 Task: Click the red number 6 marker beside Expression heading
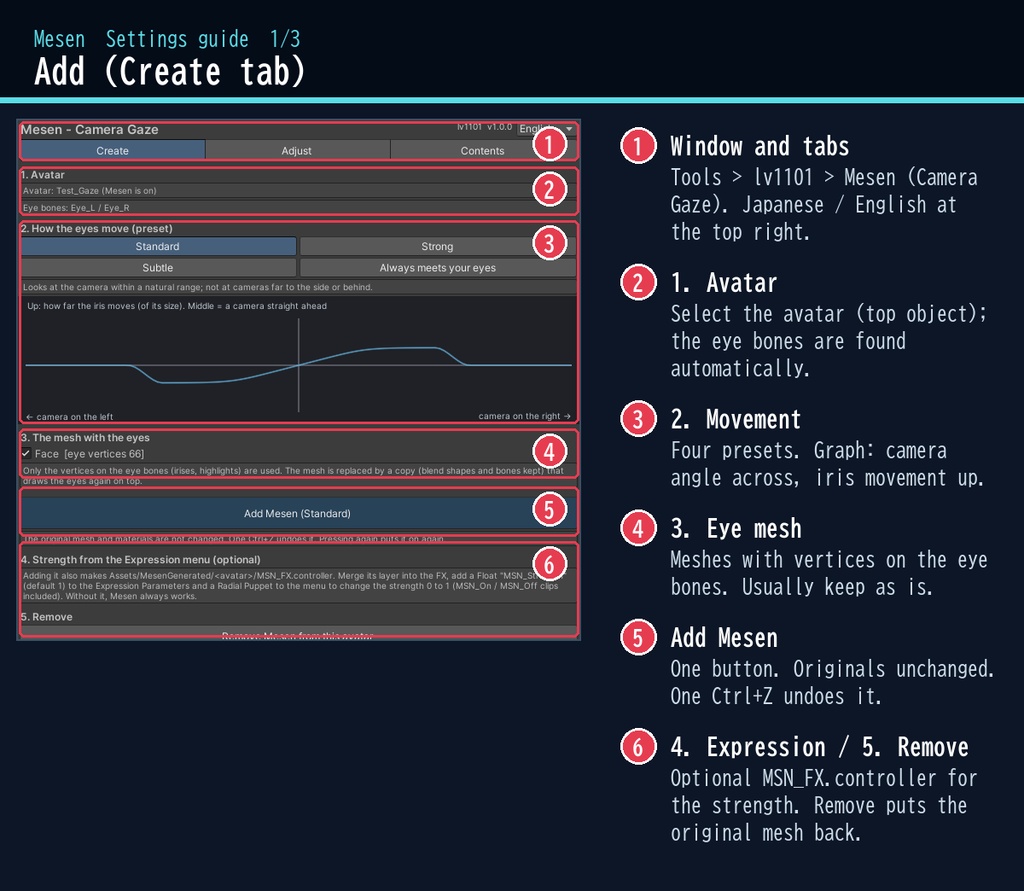click(x=638, y=746)
